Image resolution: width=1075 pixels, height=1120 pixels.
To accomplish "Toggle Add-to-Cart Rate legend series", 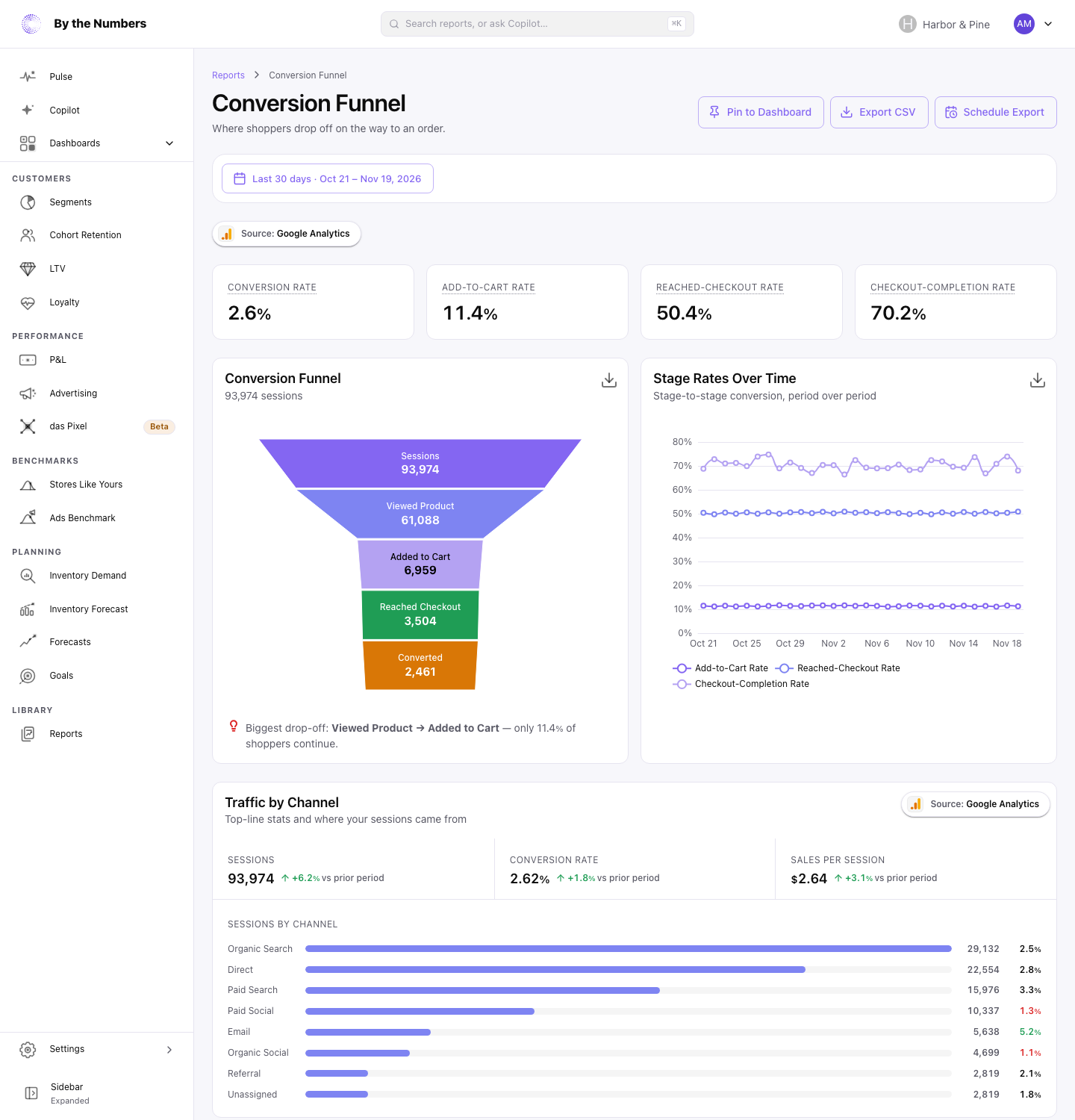I will click(x=720, y=668).
